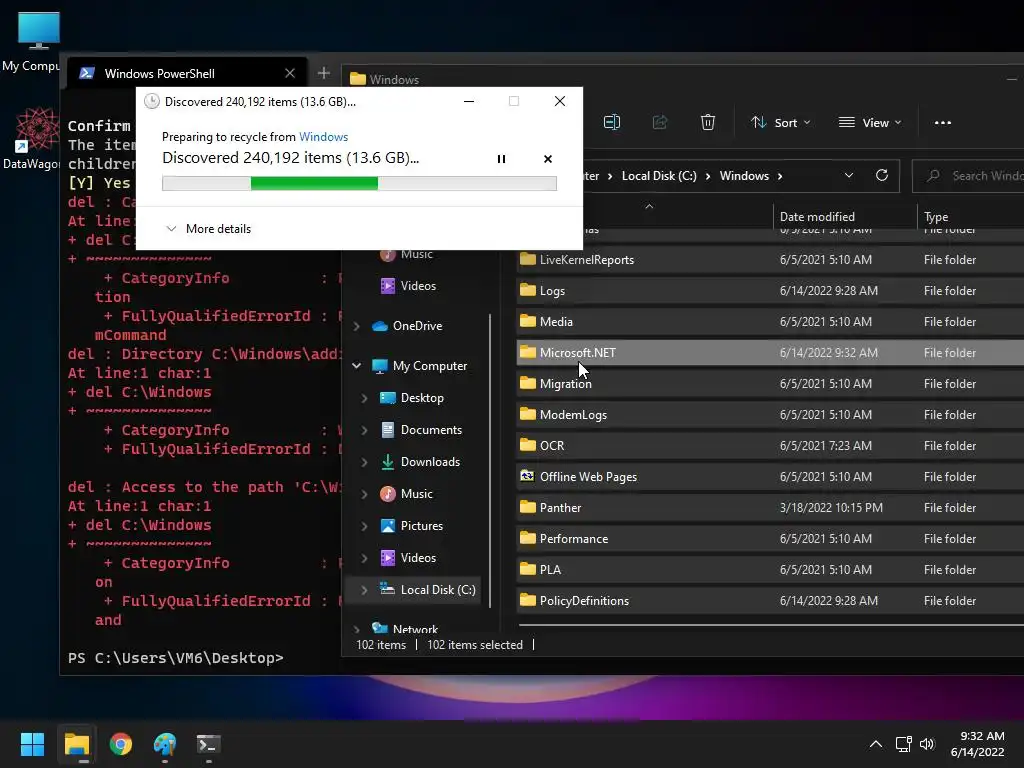Sort by Type column header
The image size is (1024, 768).
pos(936,217)
